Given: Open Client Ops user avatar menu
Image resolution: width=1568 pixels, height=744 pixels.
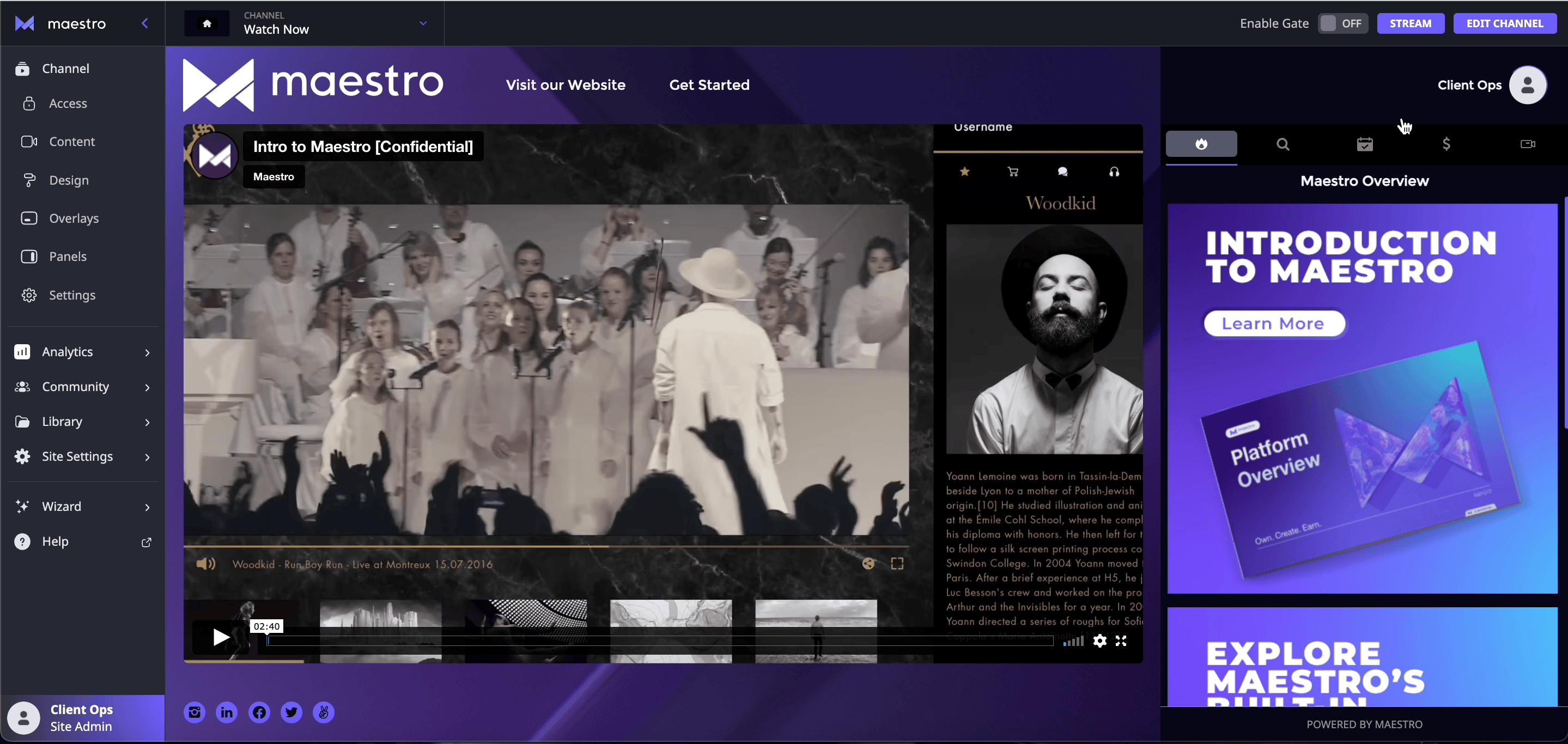Looking at the screenshot, I should (x=1528, y=85).
